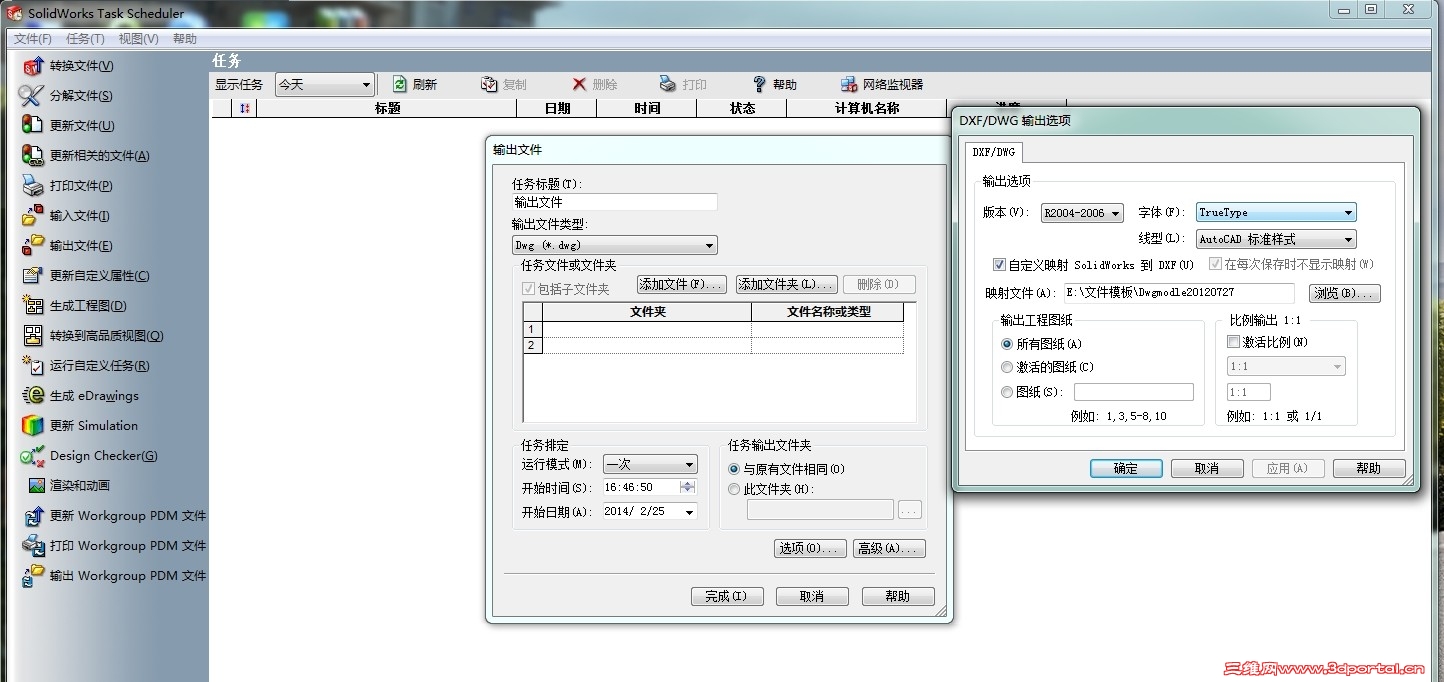This screenshot has height=682, width=1444.
Task: Click 生成 eDrawings icon
Action: pos(33,396)
